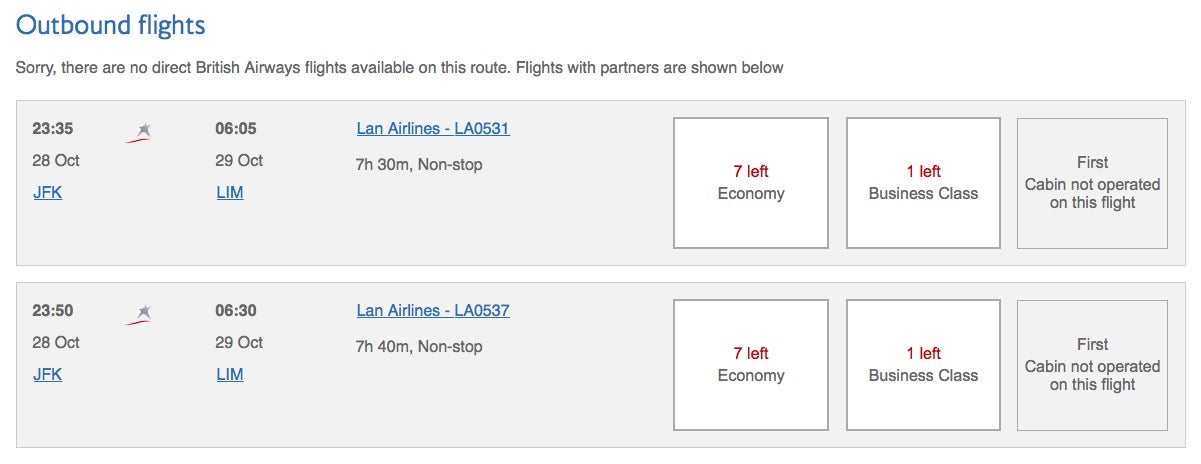
Task: Open the LIM airport link for the 06:30 arrival
Action: (x=229, y=375)
